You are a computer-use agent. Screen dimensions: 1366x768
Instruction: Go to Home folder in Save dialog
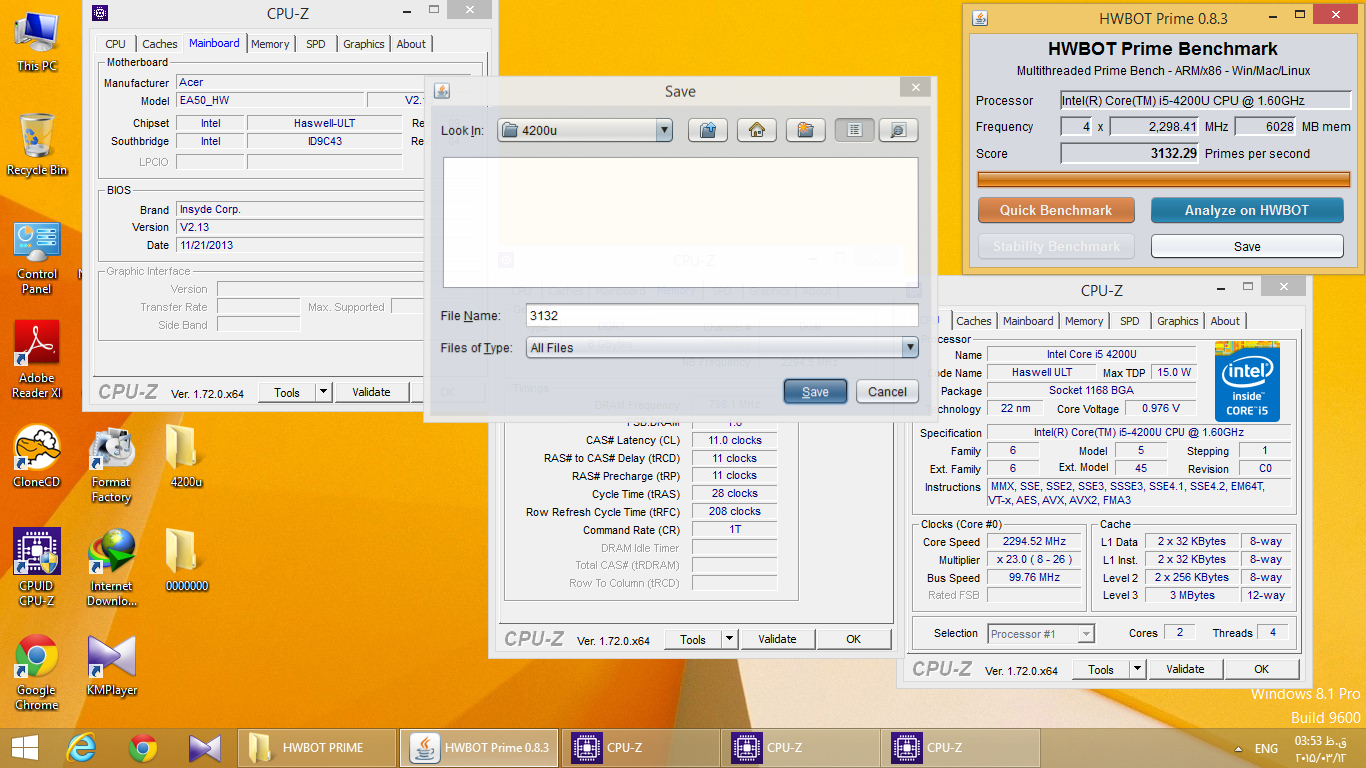[757, 130]
